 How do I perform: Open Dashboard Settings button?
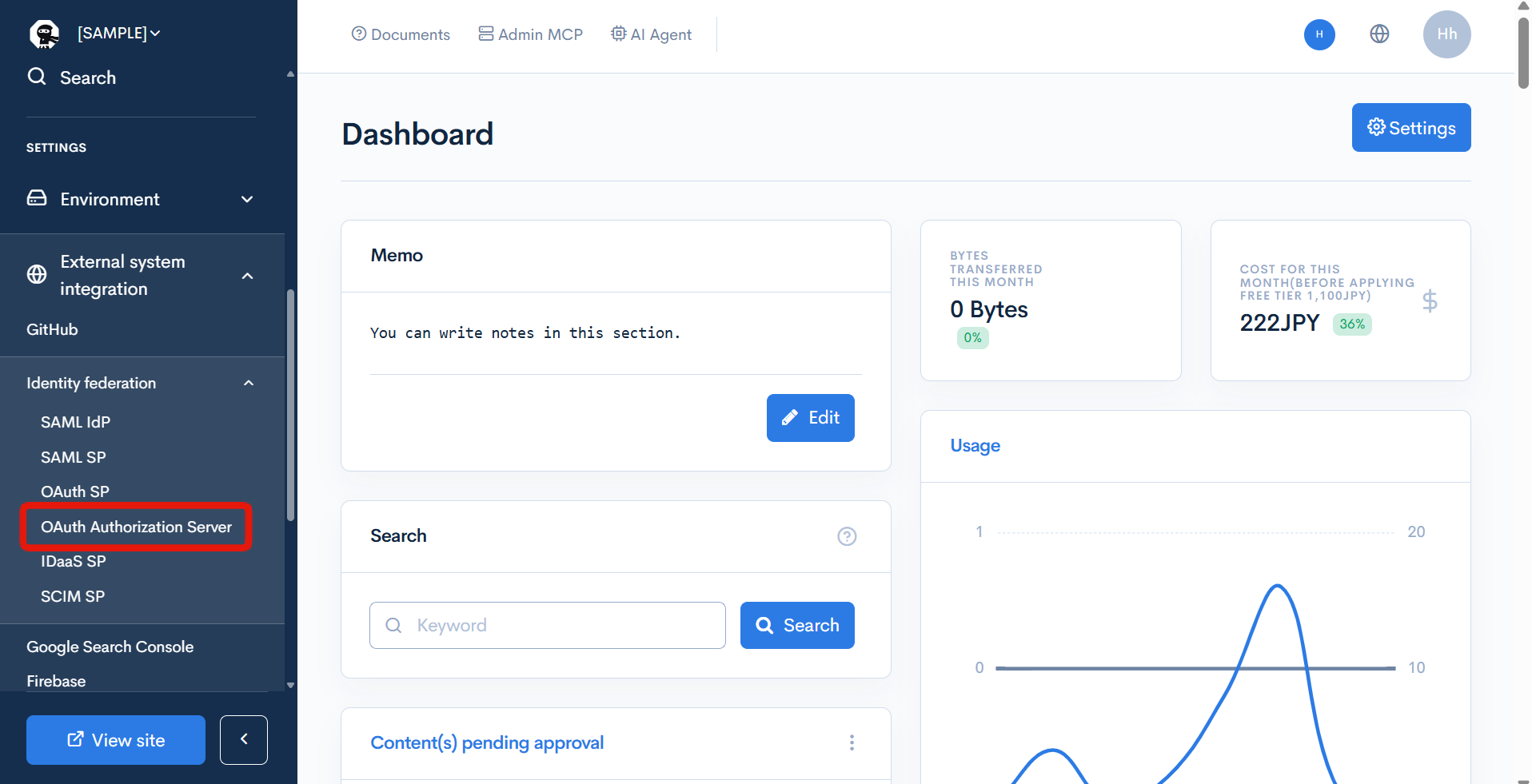click(1411, 127)
